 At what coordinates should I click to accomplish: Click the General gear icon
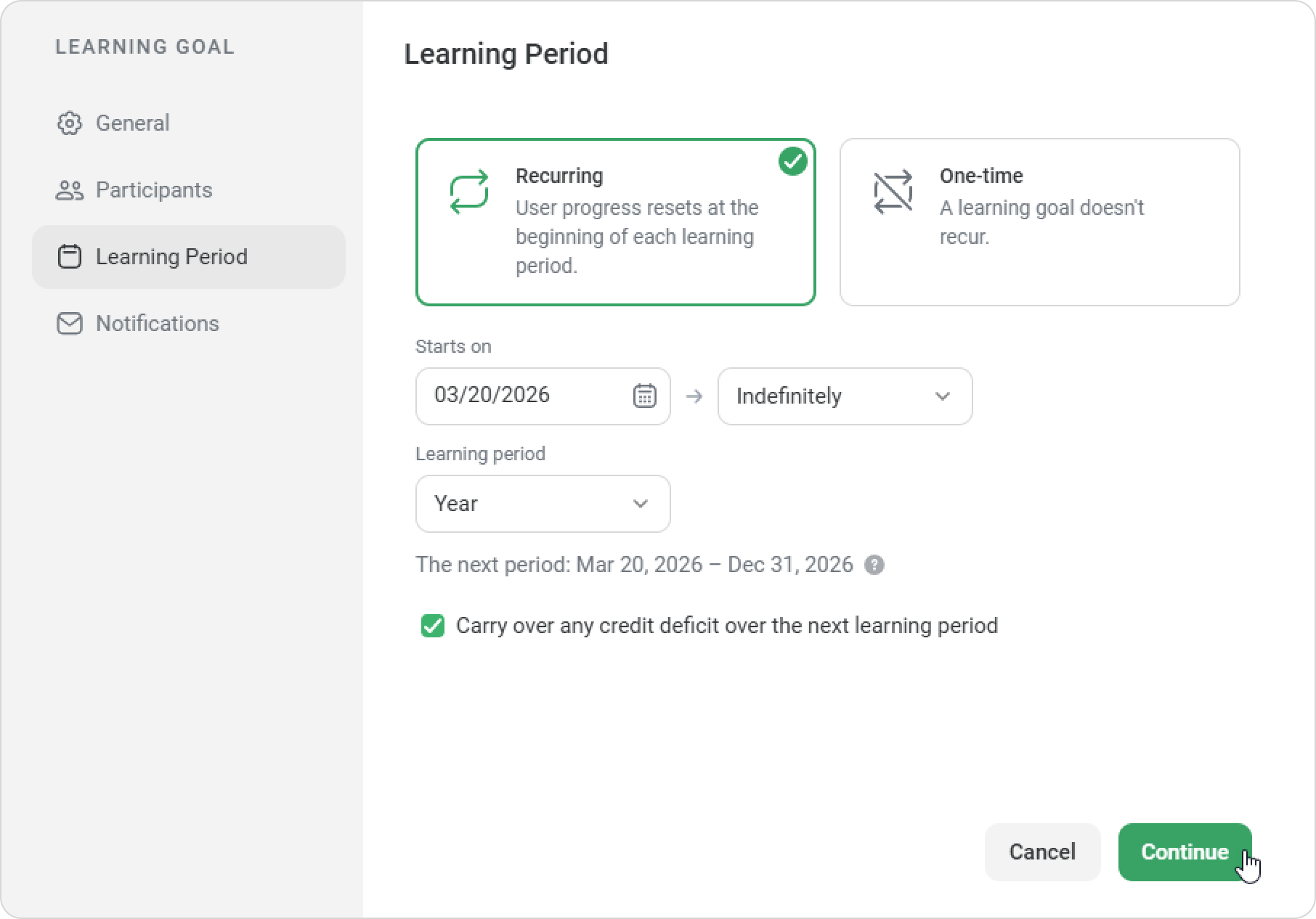pyautogui.click(x=69, y=123)
